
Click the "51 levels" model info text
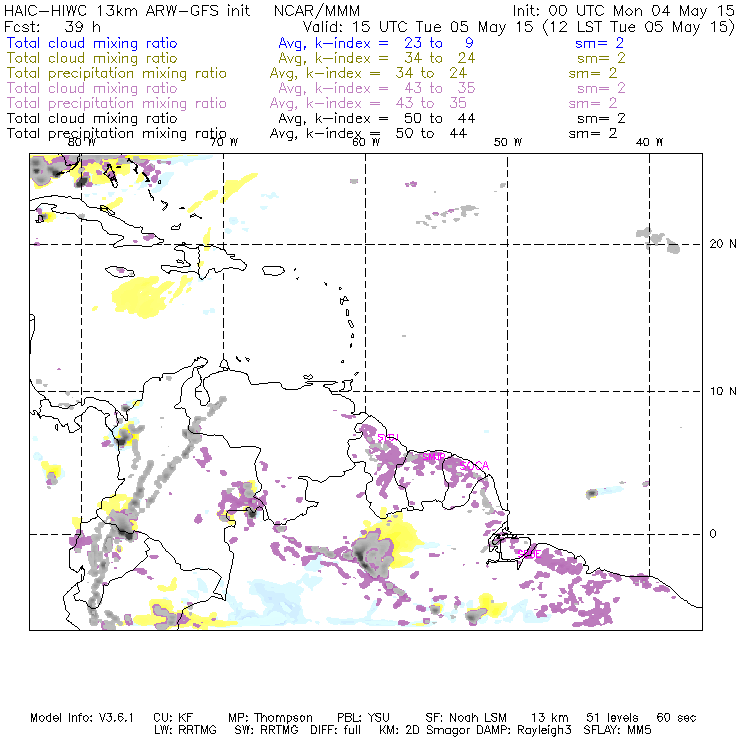(x=612, y=718)
